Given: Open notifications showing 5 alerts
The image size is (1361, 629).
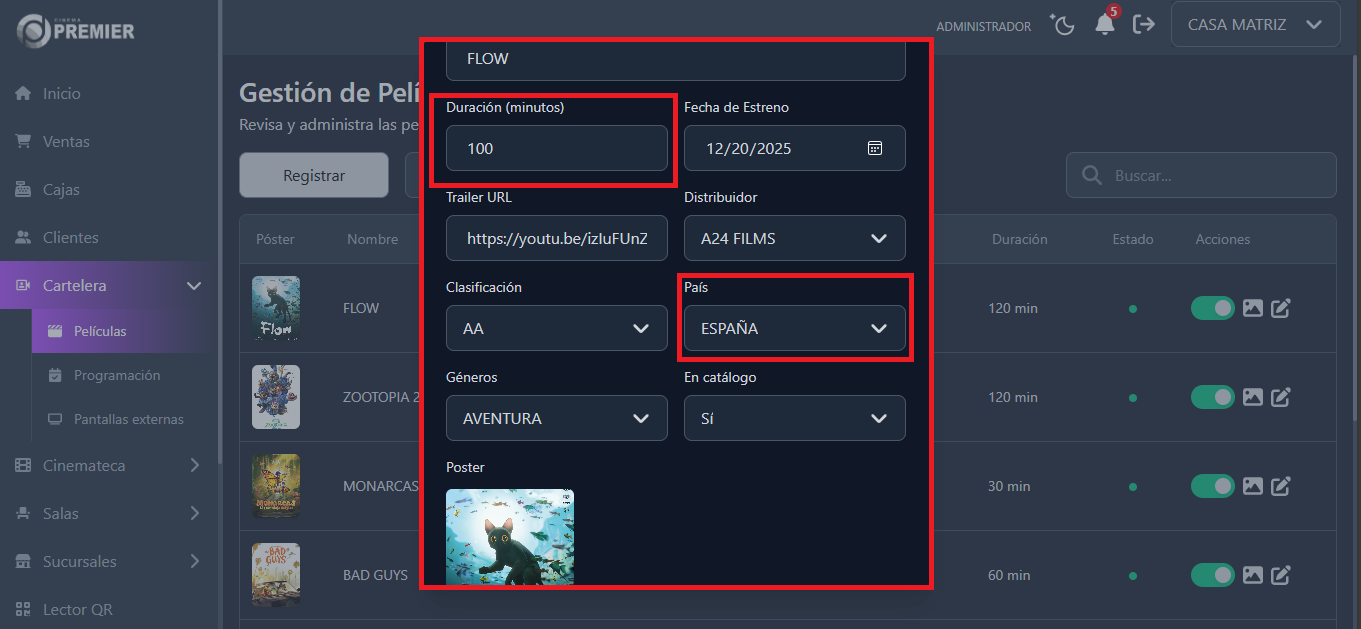Looking at the screenshot, I should (1104, 26).
